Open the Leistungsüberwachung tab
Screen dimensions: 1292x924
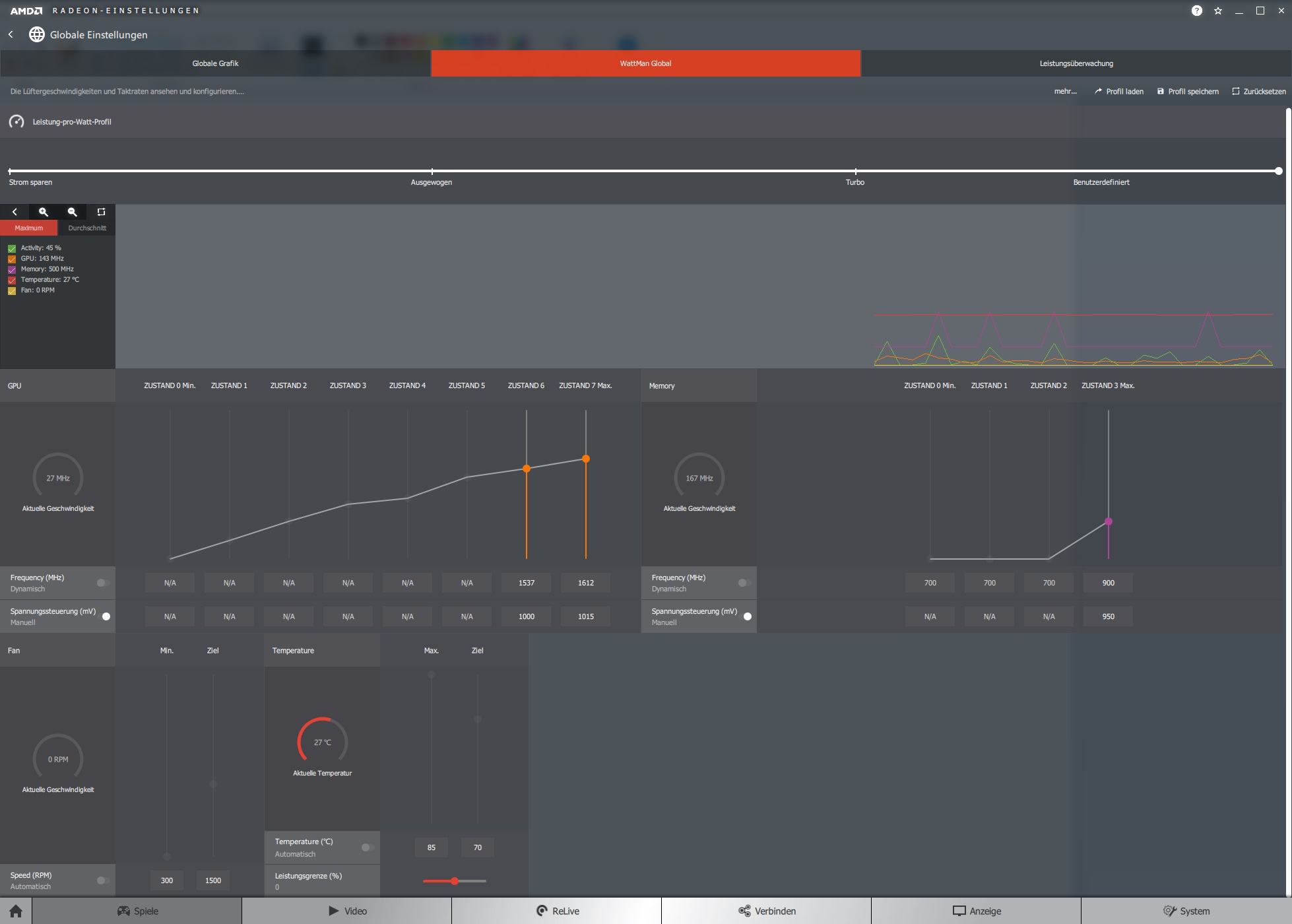click(1076, 63)
